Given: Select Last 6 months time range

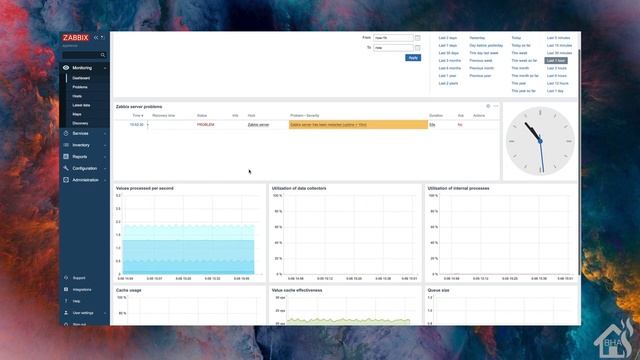Looking at the screenshot, I should click(x=449, y=68).
